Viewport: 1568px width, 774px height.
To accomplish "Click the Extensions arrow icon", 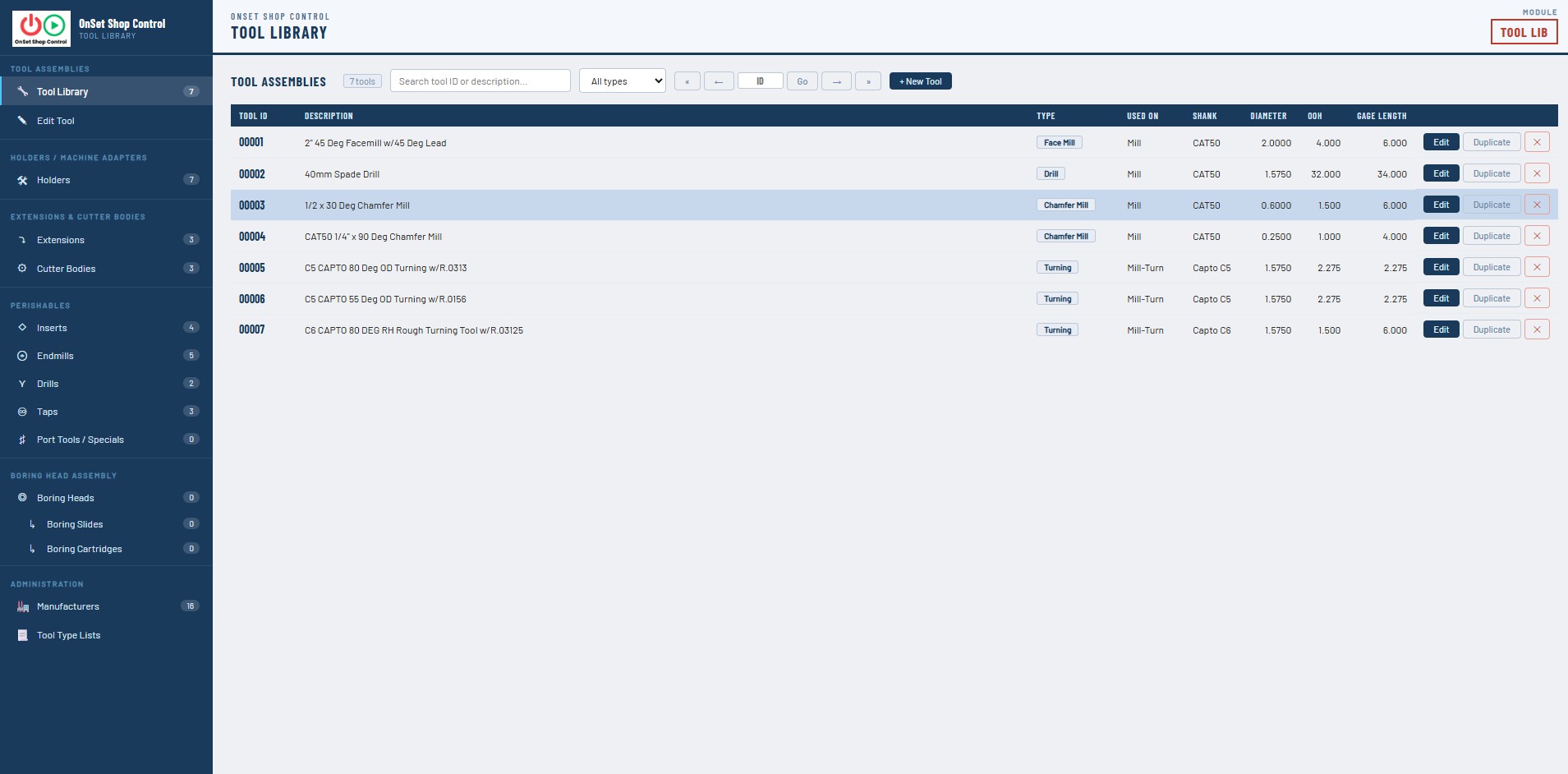I will [x=22, y=240].
